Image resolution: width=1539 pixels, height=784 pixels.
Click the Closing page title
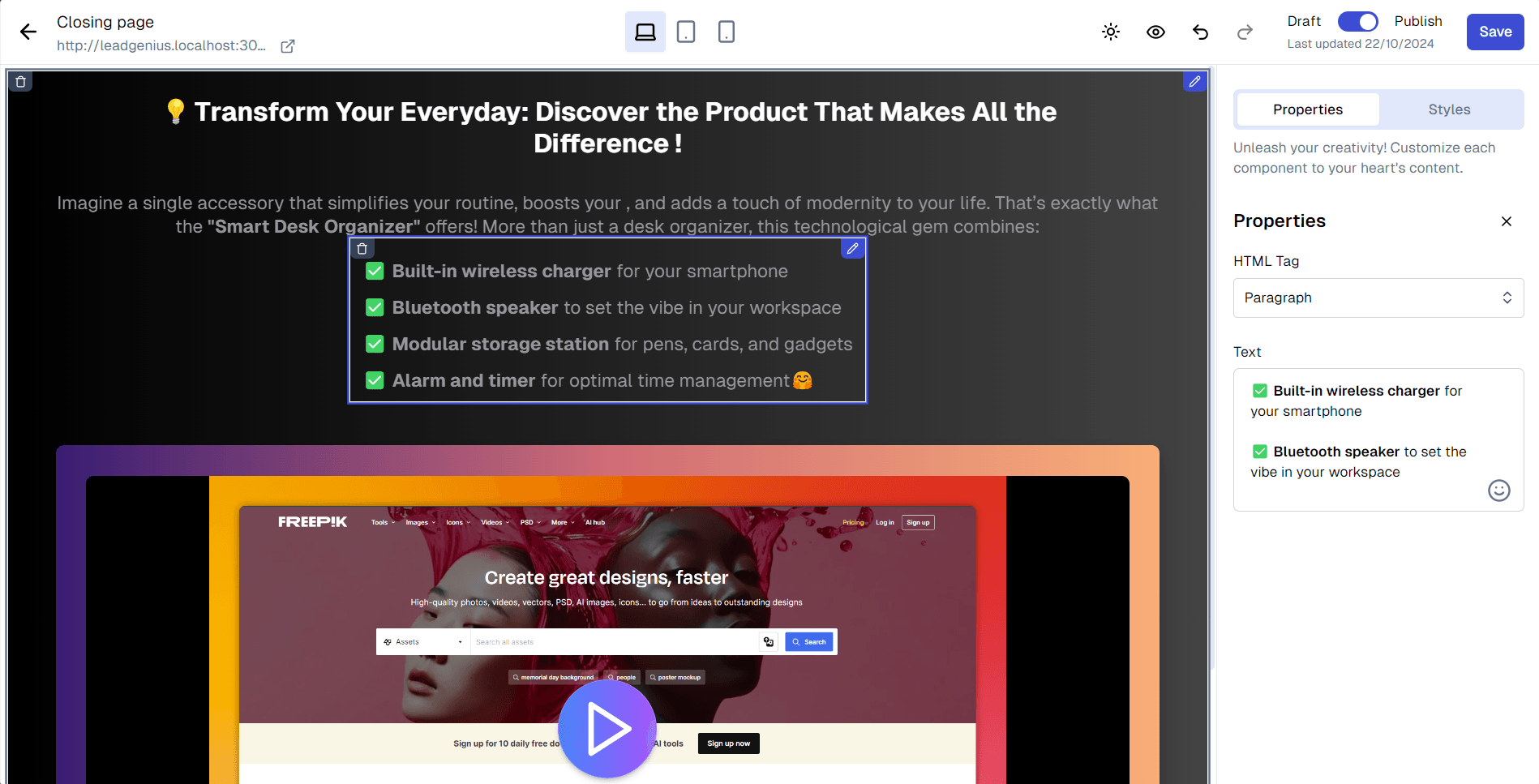[105, 22]
